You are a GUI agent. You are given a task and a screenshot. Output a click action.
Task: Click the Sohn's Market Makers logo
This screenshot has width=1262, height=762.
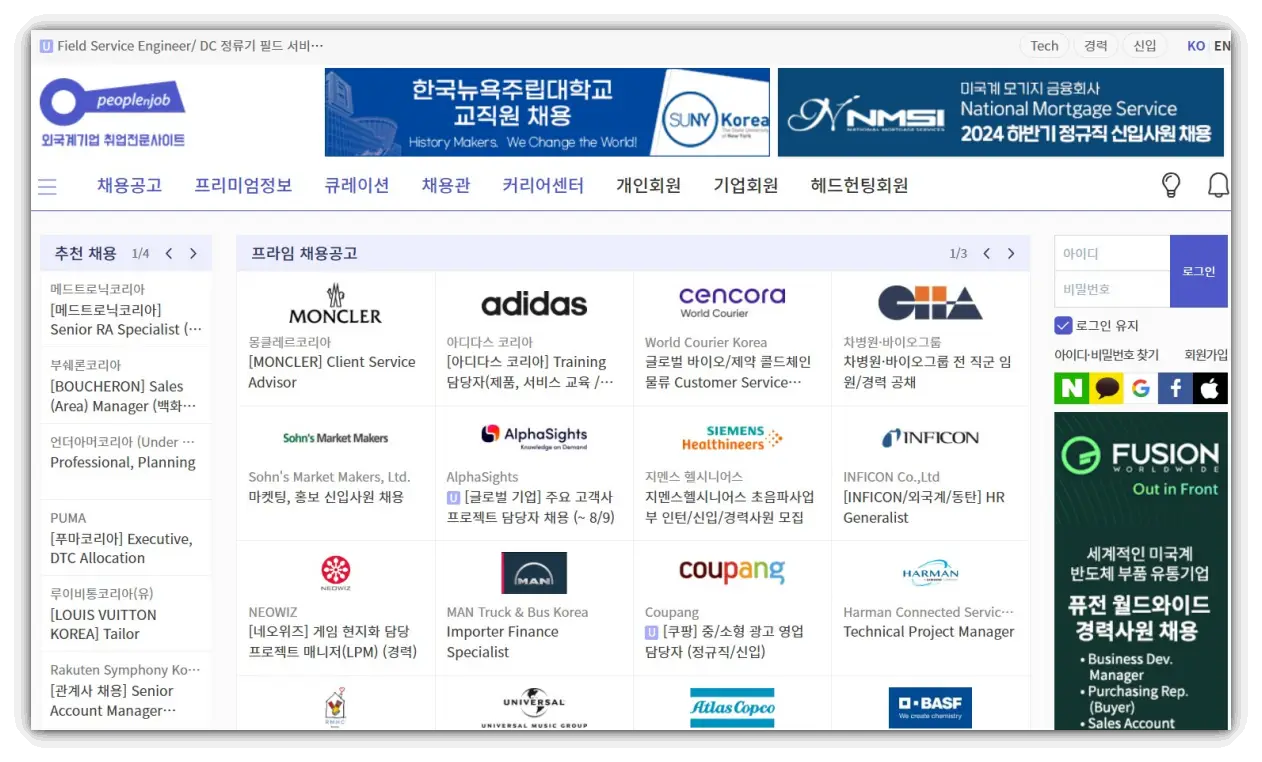point(335,438)
